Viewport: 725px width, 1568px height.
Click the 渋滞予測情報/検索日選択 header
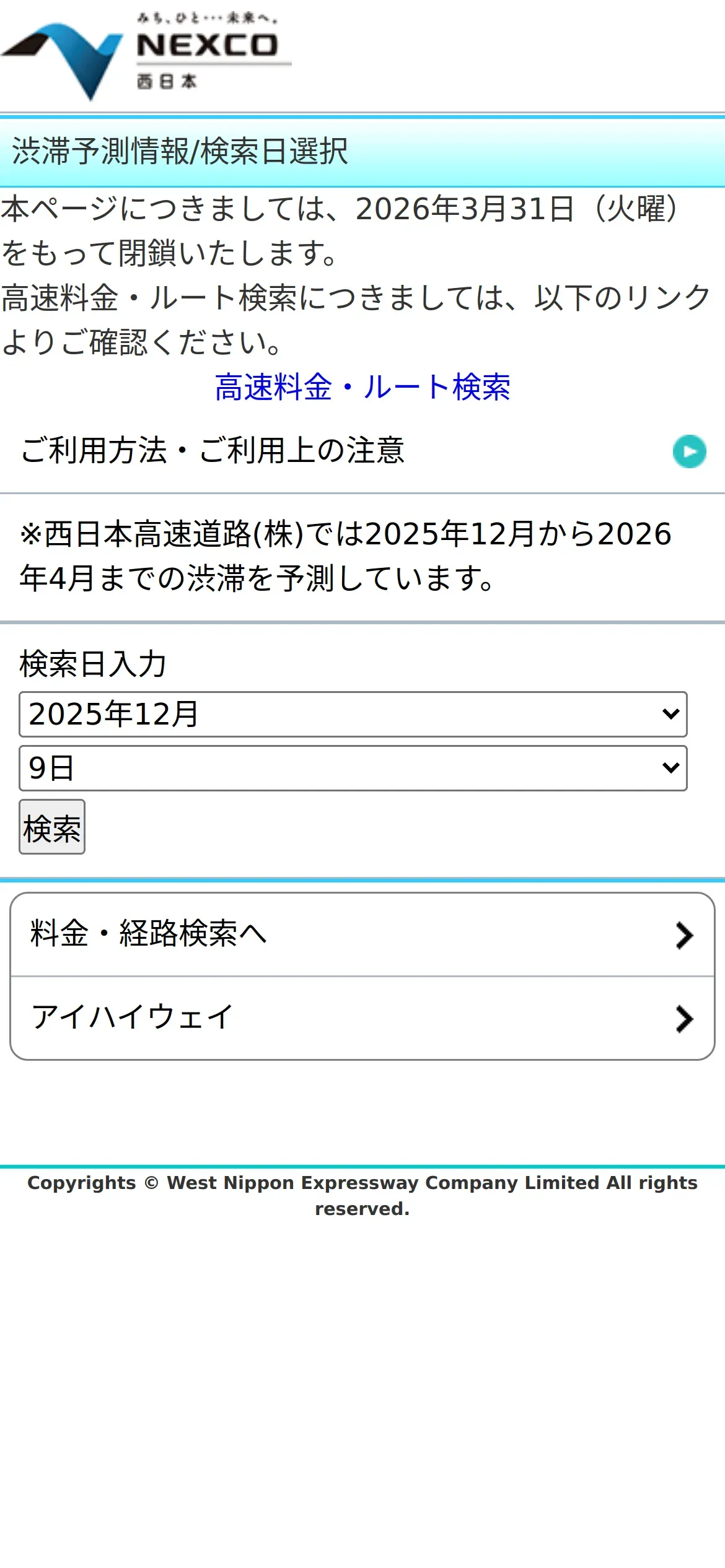pos(180,152)
